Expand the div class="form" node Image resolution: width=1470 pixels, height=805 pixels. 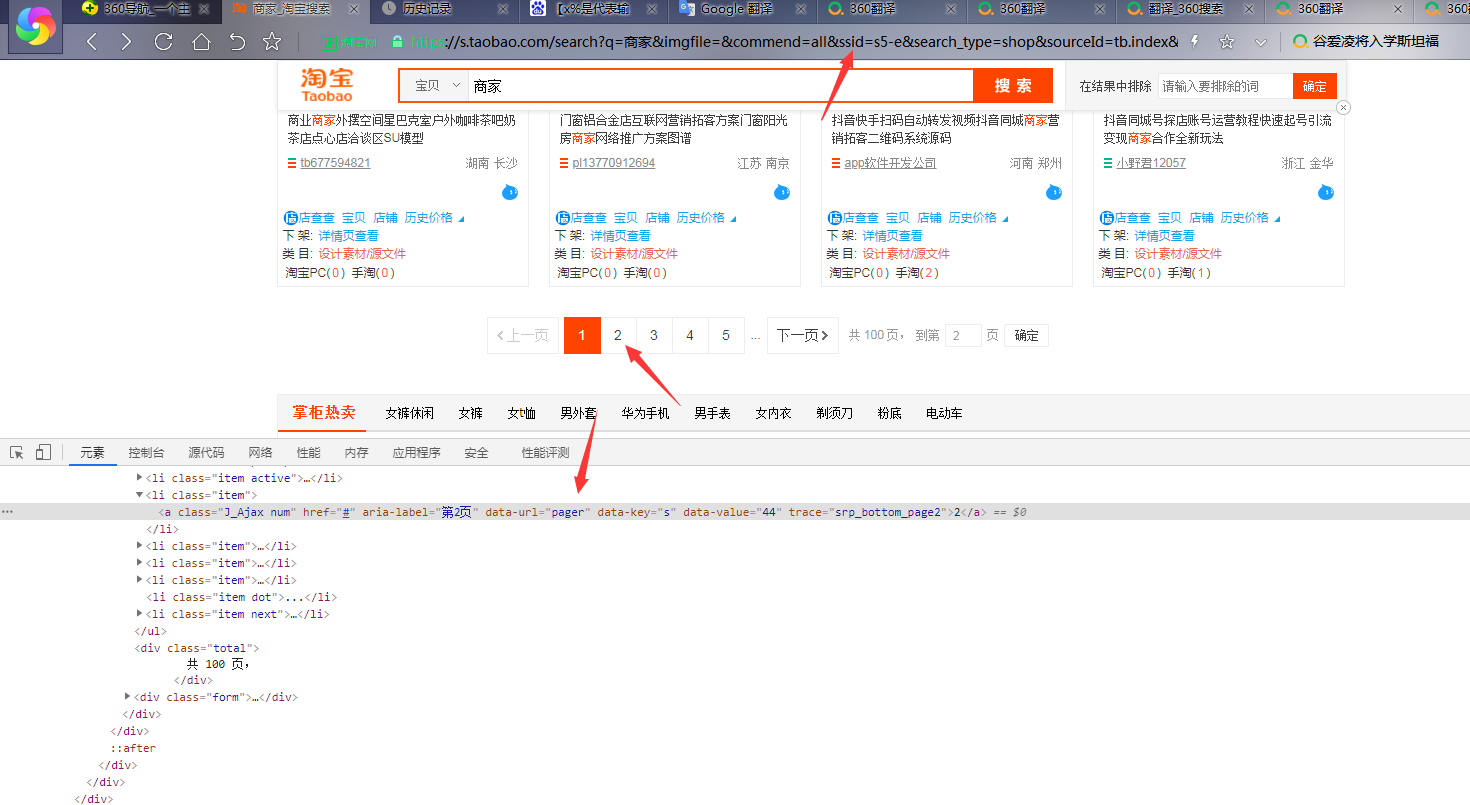click(x=128, y=697)
